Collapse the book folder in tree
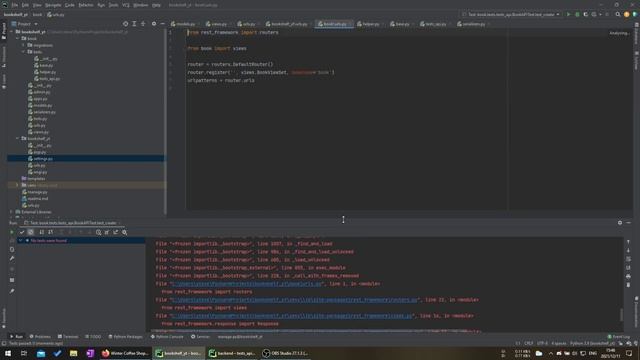Image resolution: width=640 pixels, height=360 pixels. (x=18, y=38)
